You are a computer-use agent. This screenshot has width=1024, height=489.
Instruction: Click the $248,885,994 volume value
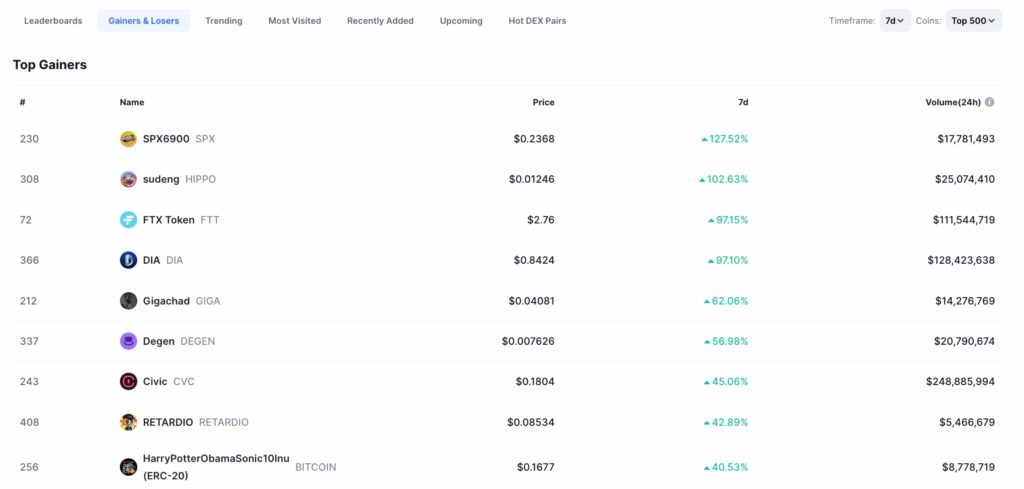(961, 382)
